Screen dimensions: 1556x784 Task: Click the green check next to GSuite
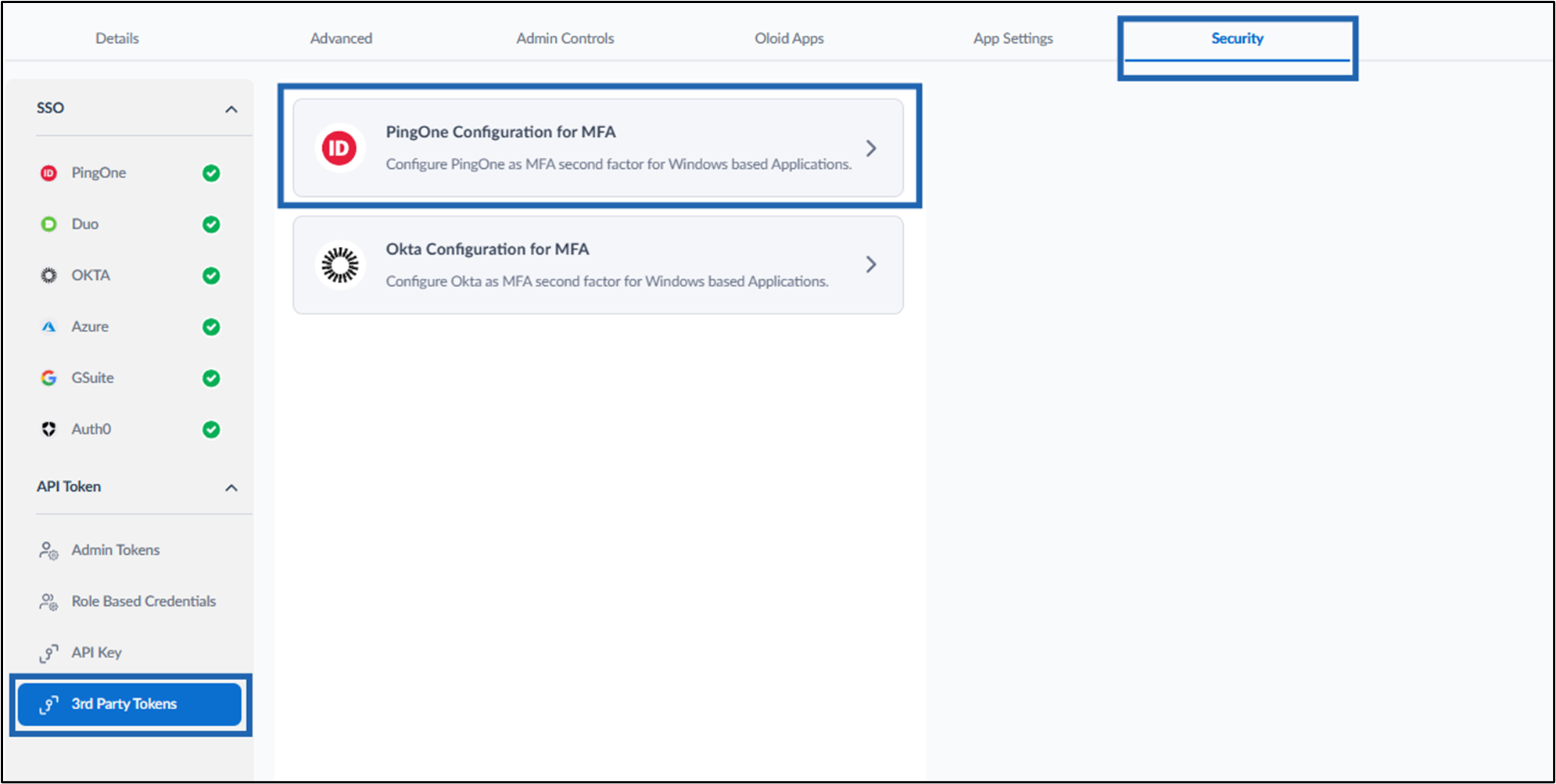(211, 378)
